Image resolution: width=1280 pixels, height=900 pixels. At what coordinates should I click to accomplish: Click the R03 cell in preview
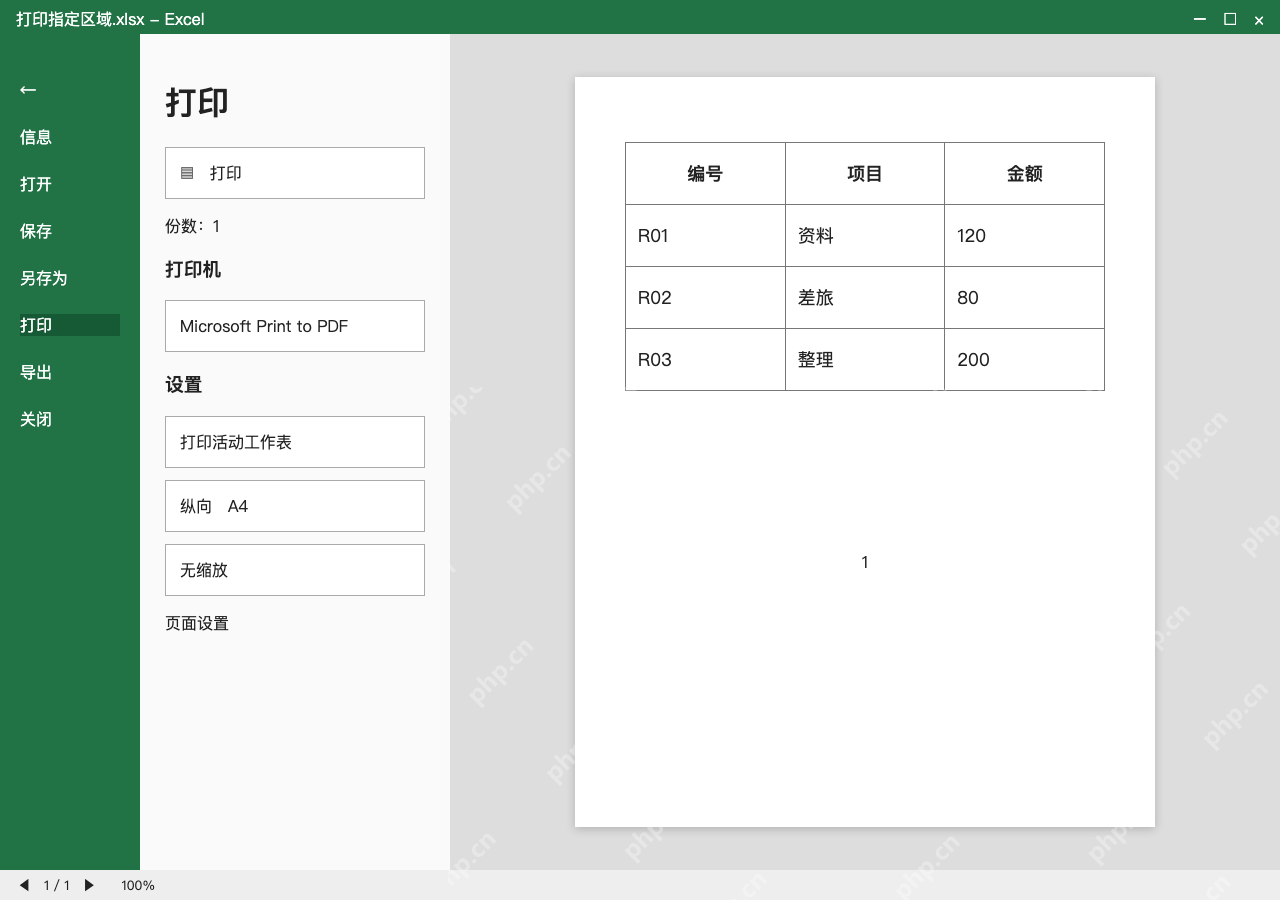705,360
